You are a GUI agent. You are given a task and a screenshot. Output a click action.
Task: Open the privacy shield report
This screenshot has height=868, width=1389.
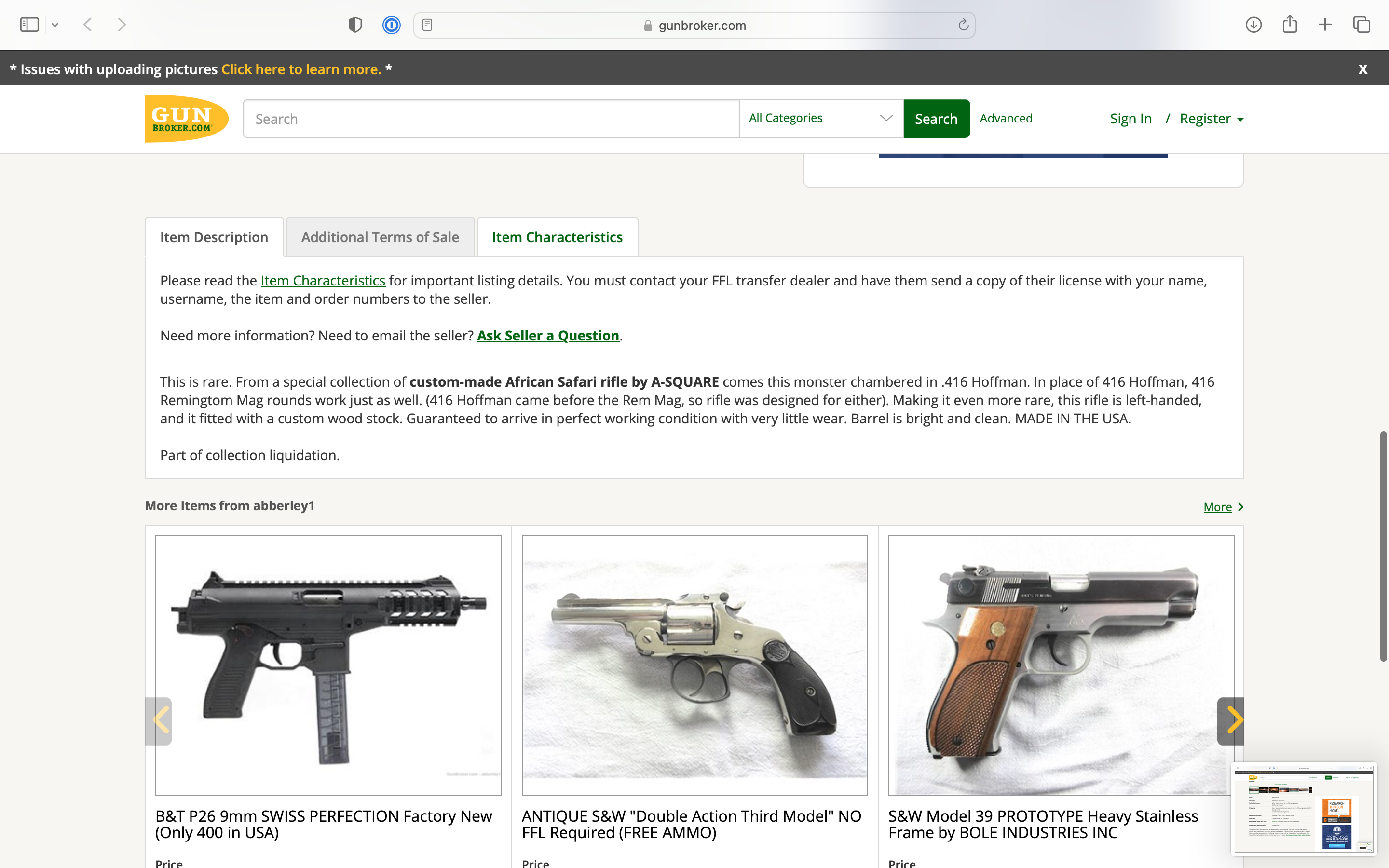355,25
